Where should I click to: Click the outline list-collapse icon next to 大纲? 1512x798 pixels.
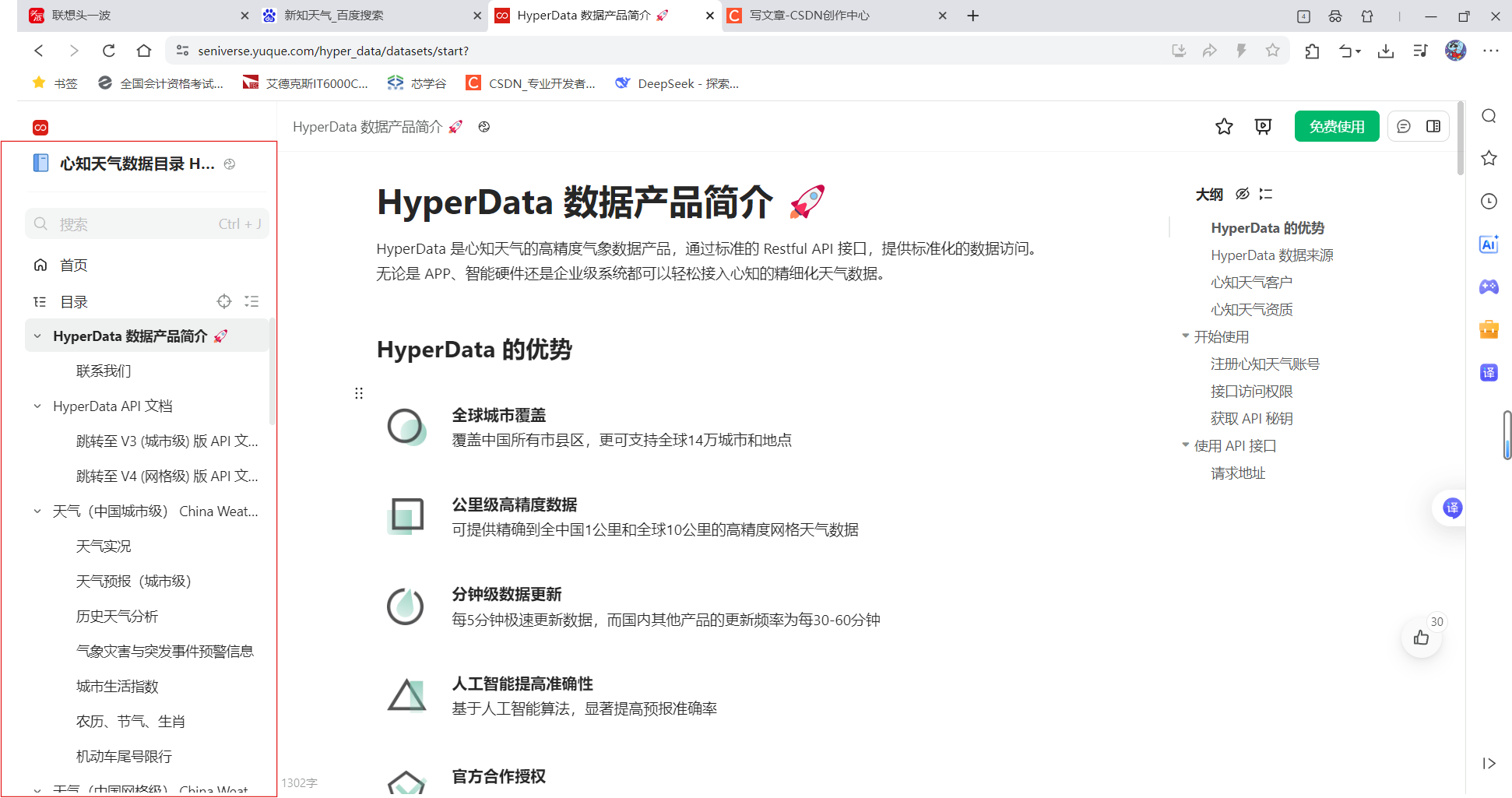[1266, 194]
